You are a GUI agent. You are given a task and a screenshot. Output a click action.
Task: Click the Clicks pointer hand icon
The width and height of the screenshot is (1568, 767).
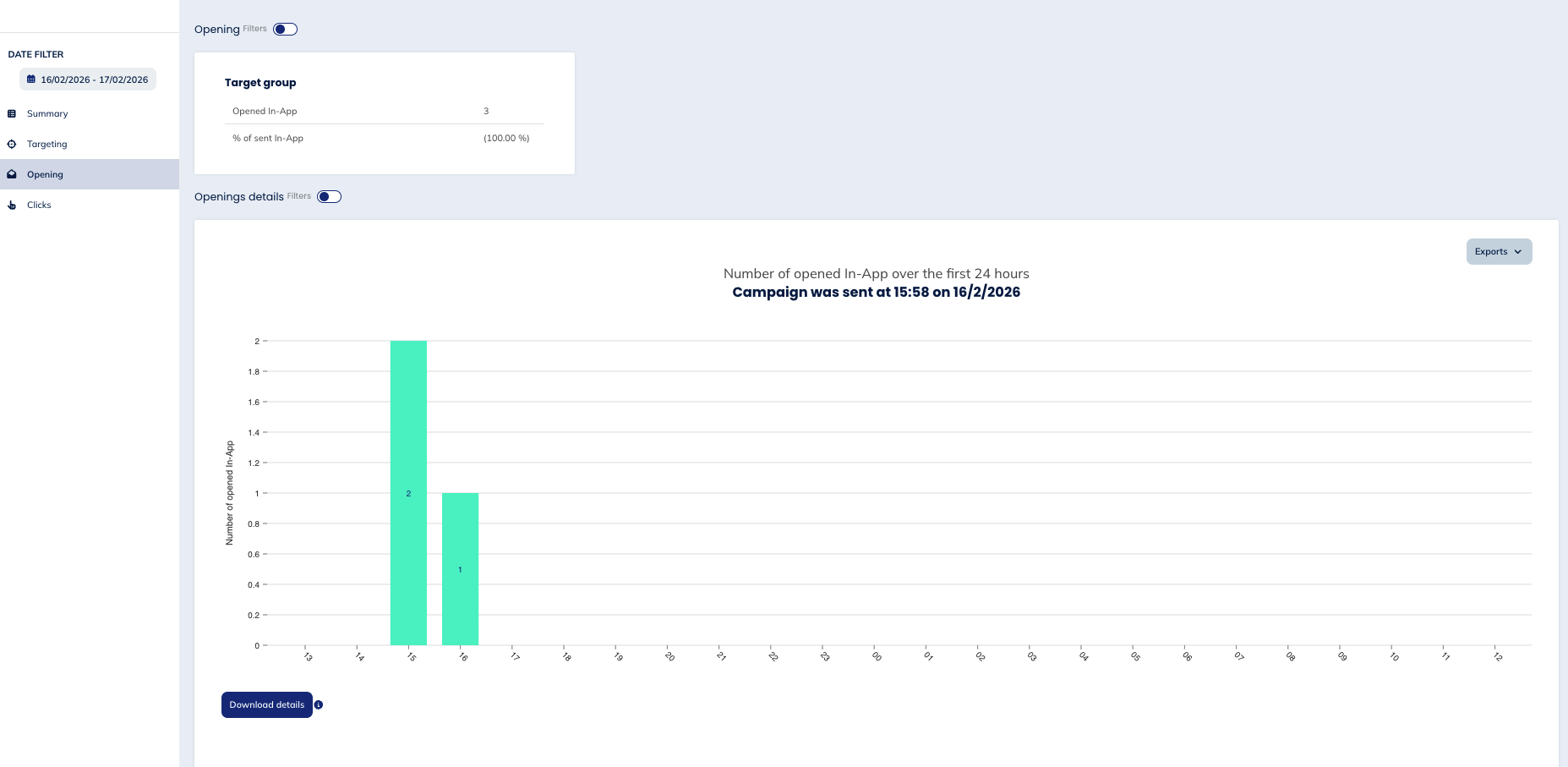pos(12,205)
